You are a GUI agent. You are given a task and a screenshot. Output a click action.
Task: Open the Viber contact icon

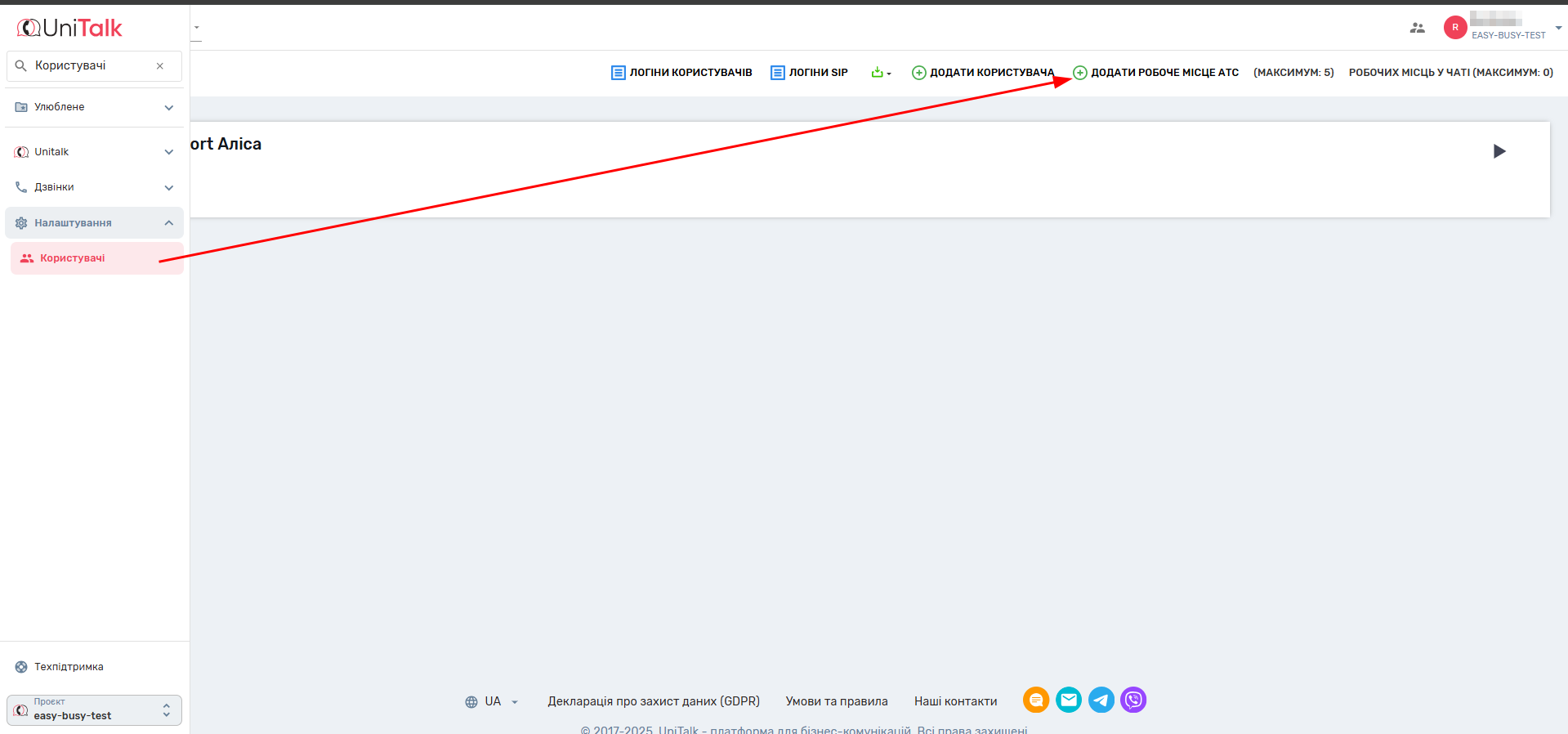click(1133, 700)
